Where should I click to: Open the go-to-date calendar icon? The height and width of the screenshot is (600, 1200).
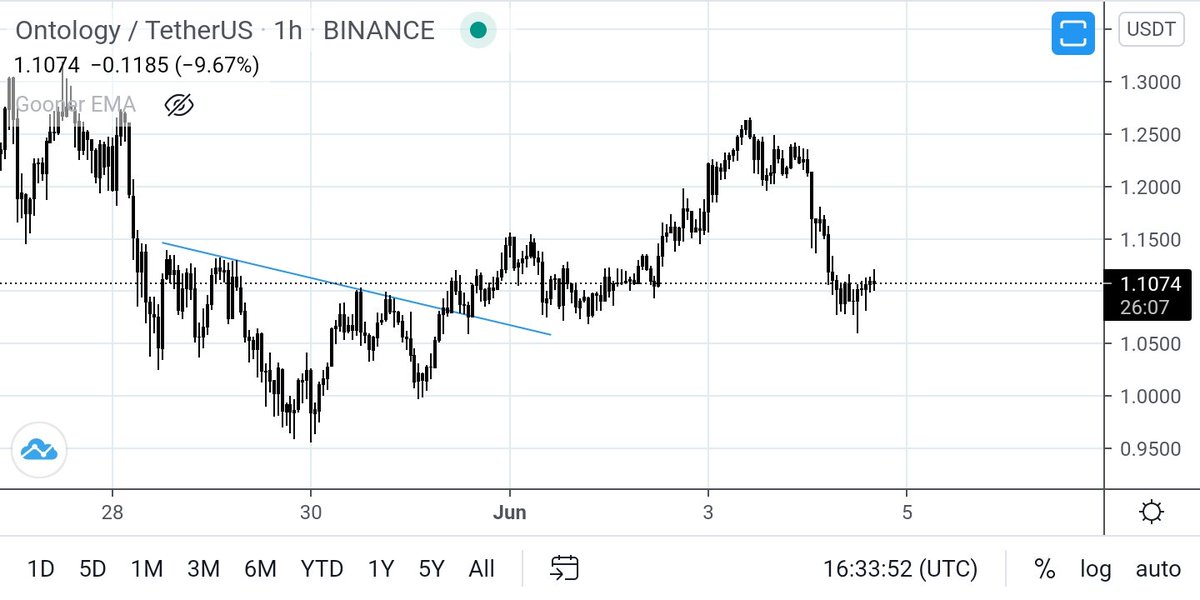pos(563,568)
